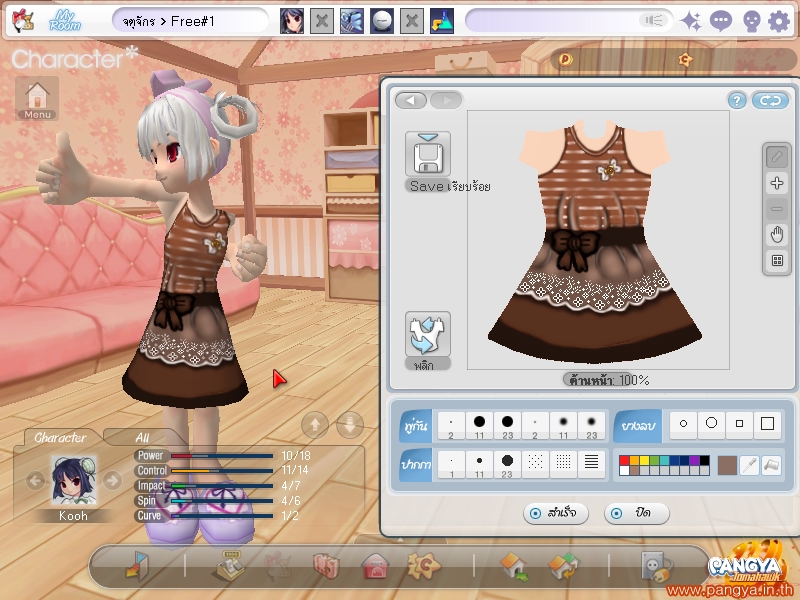
Task: Click the floppy disk Save icon
Action: (x=428, y=154)
